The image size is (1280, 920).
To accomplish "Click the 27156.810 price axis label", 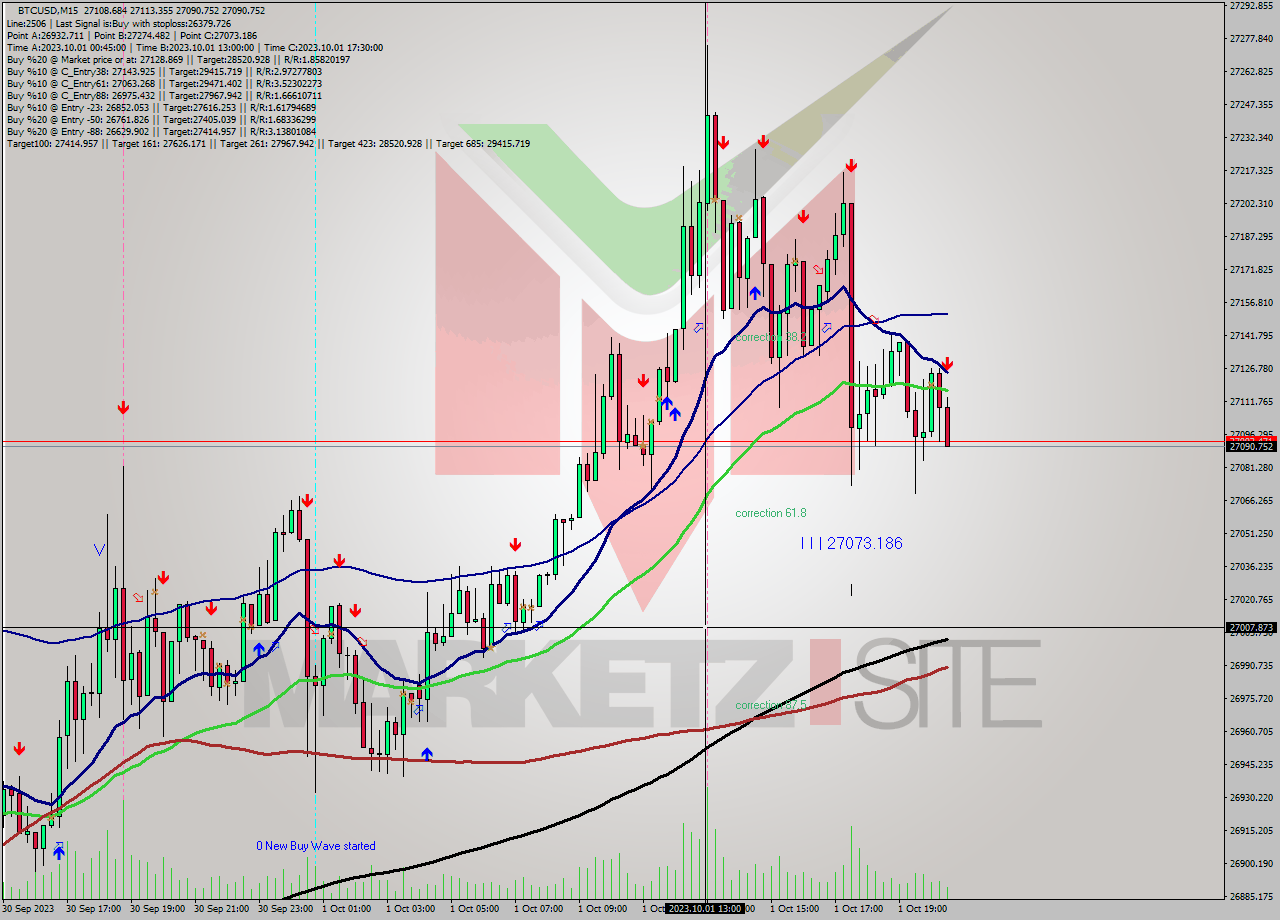I will 1251,302.
